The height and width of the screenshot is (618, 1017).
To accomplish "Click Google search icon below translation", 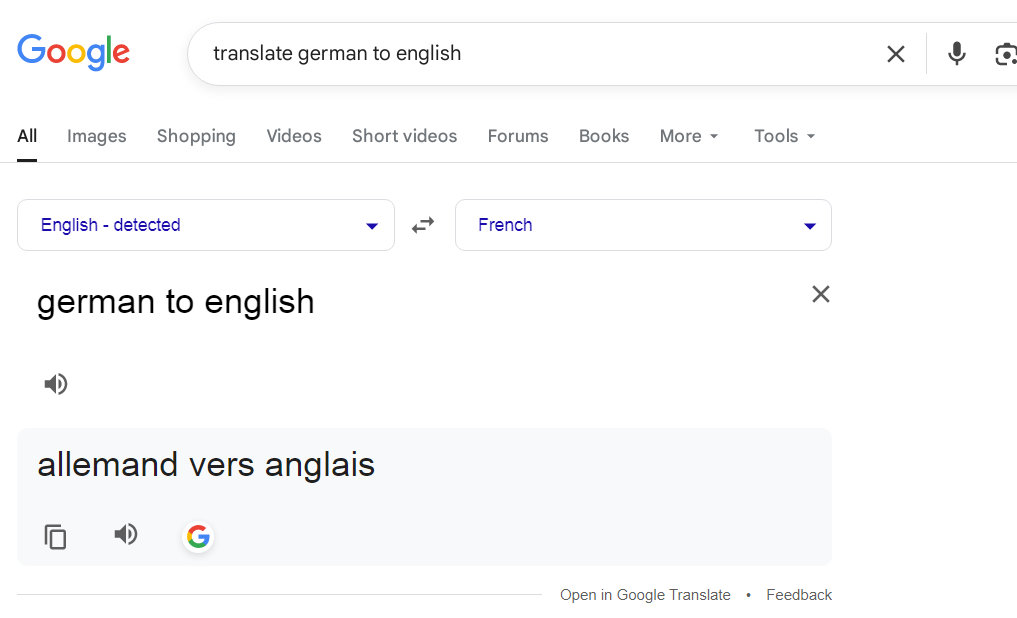I will click(198, 537).
